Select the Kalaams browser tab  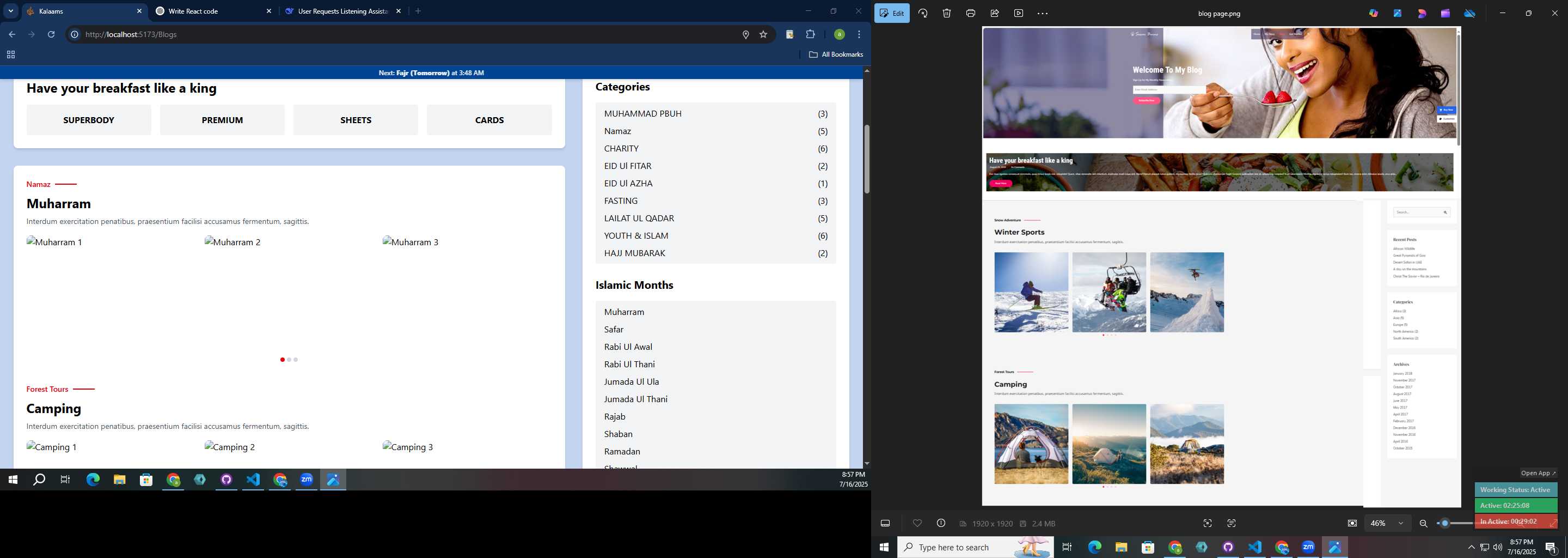click(x=84, y=11)
